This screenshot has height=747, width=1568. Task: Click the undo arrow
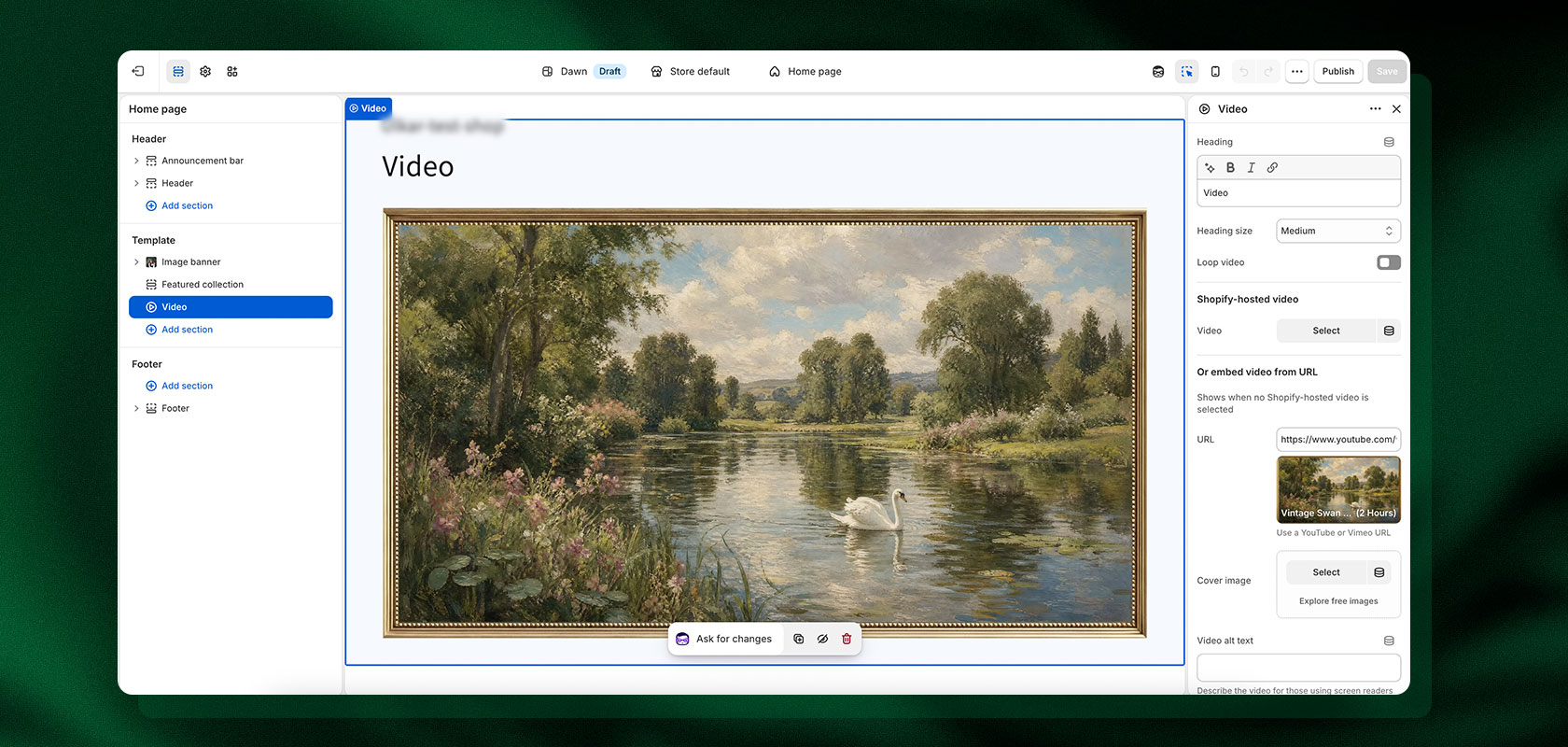pyautogui.click(x=1243, y=71)
